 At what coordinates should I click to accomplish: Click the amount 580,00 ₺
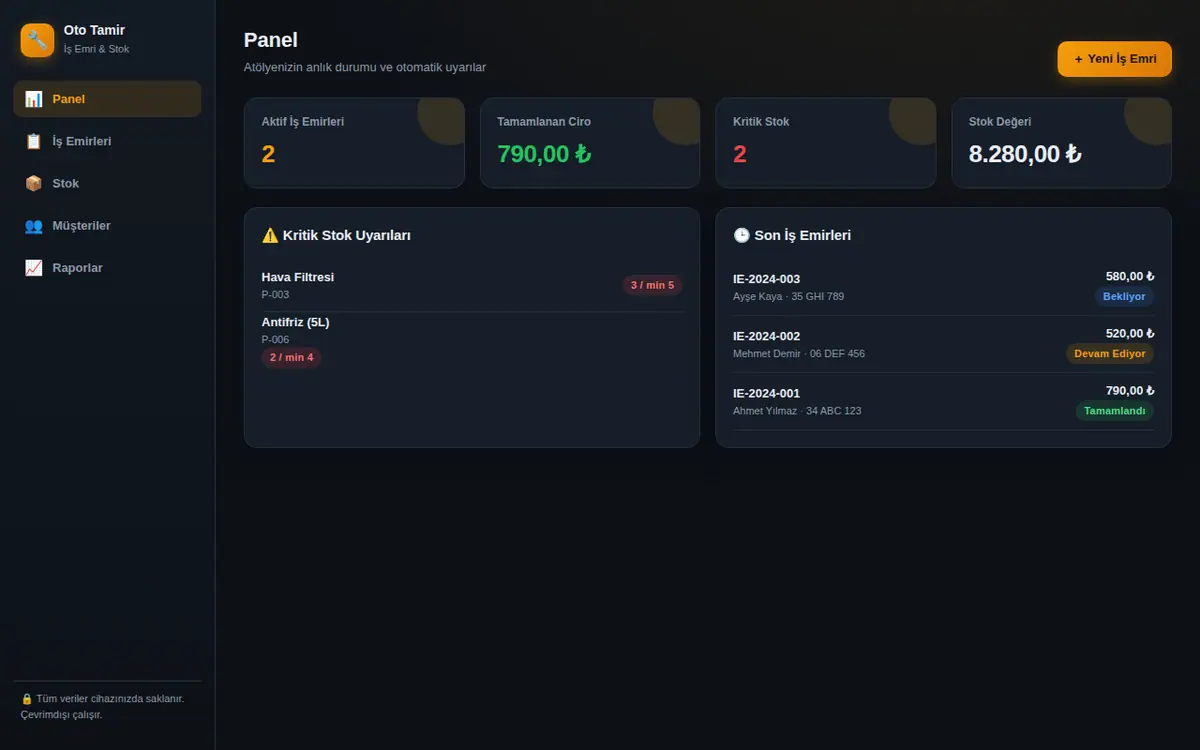point(1130,276)
